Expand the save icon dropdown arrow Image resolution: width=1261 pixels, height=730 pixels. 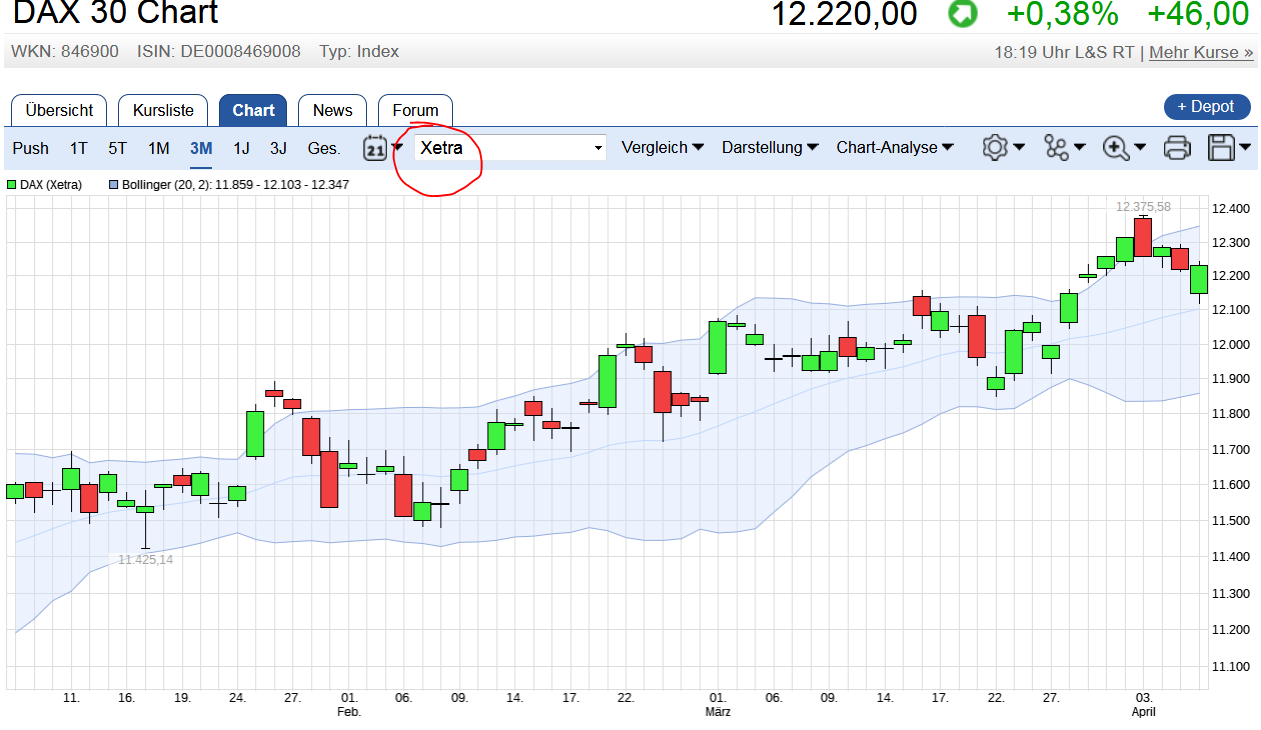1245,148
